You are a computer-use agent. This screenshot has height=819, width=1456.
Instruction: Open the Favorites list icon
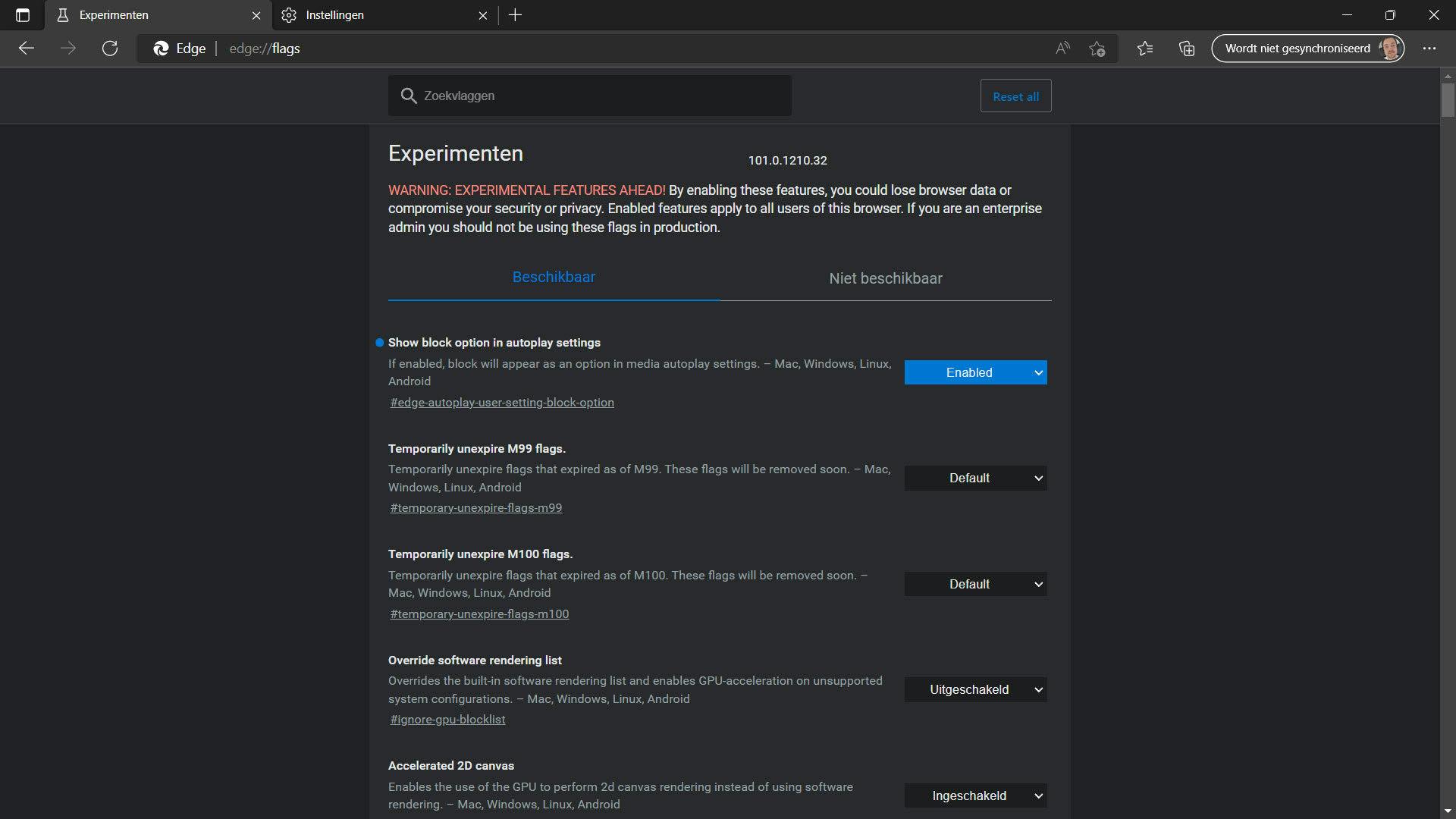[1145, 49]
